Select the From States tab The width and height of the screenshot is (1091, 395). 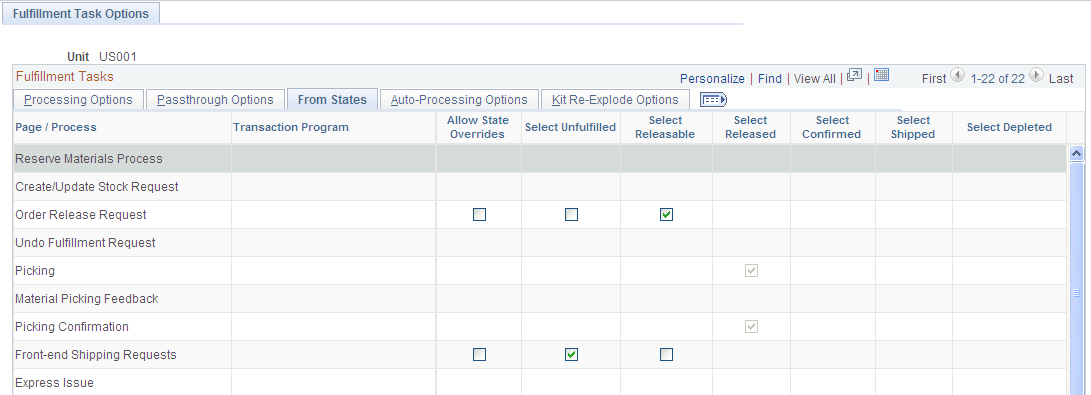point(332,99)
